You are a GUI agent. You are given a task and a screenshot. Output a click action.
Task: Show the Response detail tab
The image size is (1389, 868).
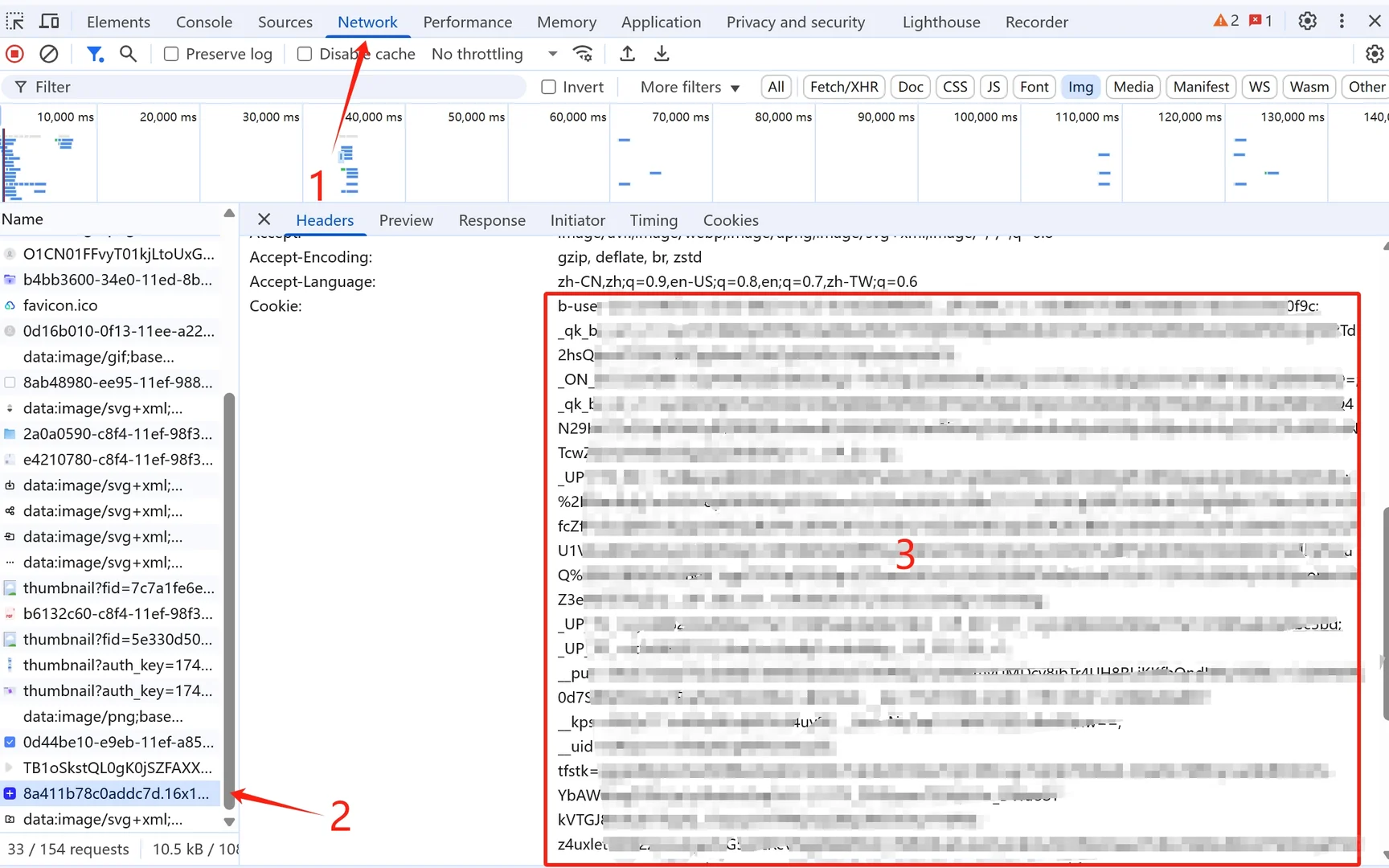[492, 220]
